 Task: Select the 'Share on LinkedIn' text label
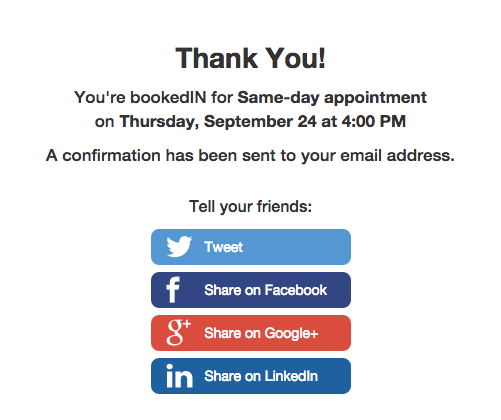pos(261,376)
